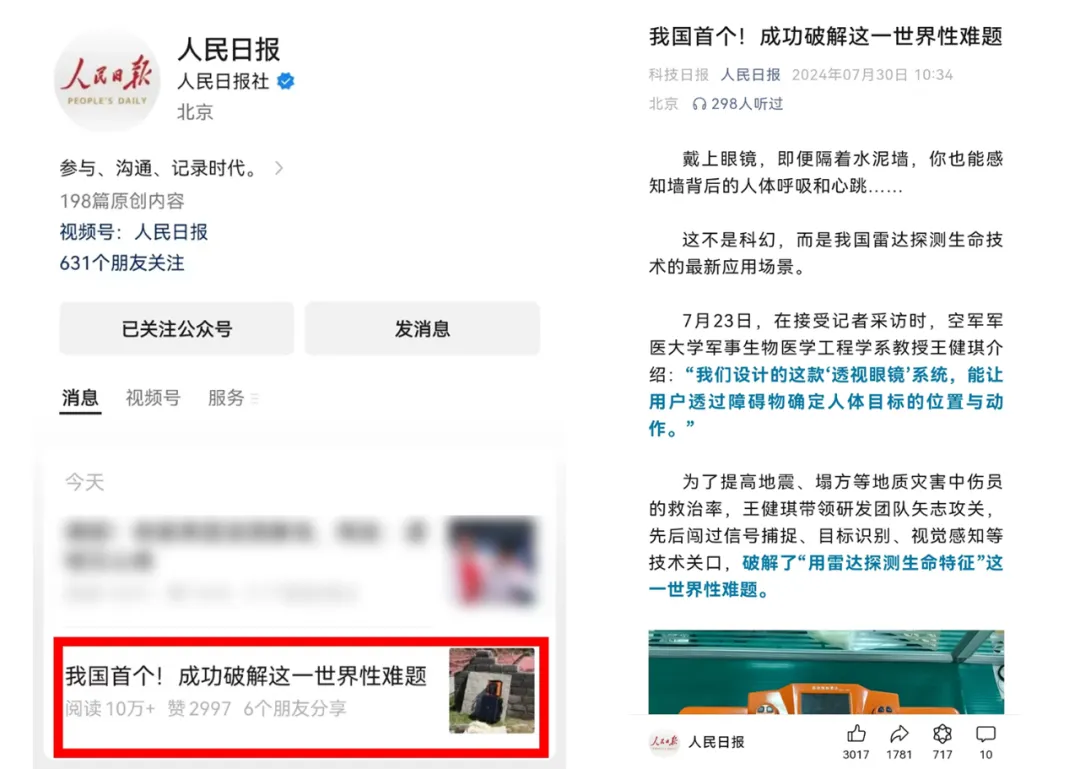
Task: Expand the account description chevron
Action: click(278, 168)
